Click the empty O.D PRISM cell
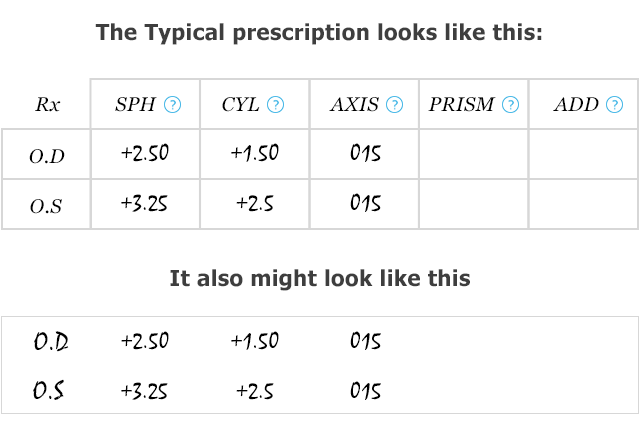This screenshot has width=640, height=437. tap(474, 154)
